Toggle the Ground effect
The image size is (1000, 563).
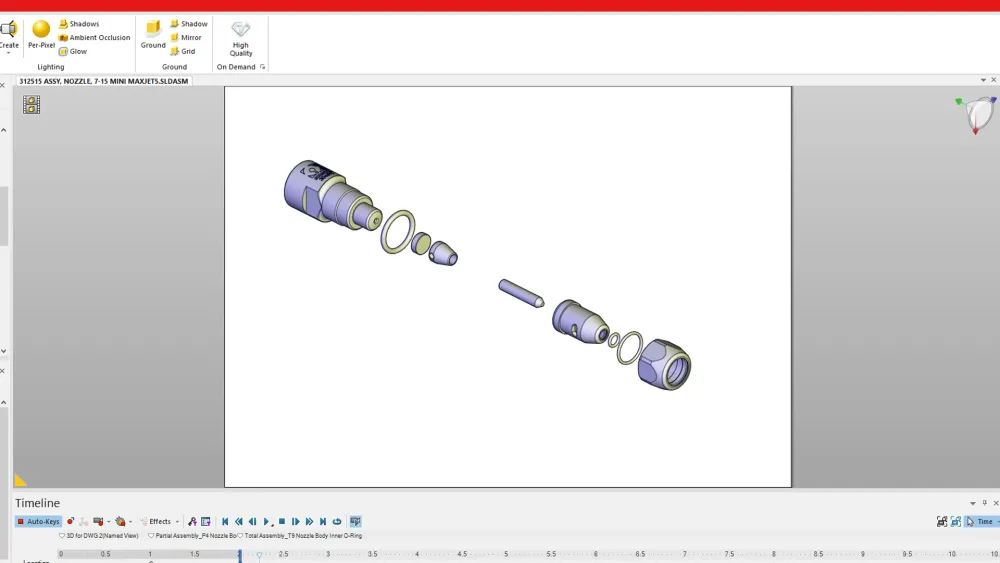pos(153,34)
